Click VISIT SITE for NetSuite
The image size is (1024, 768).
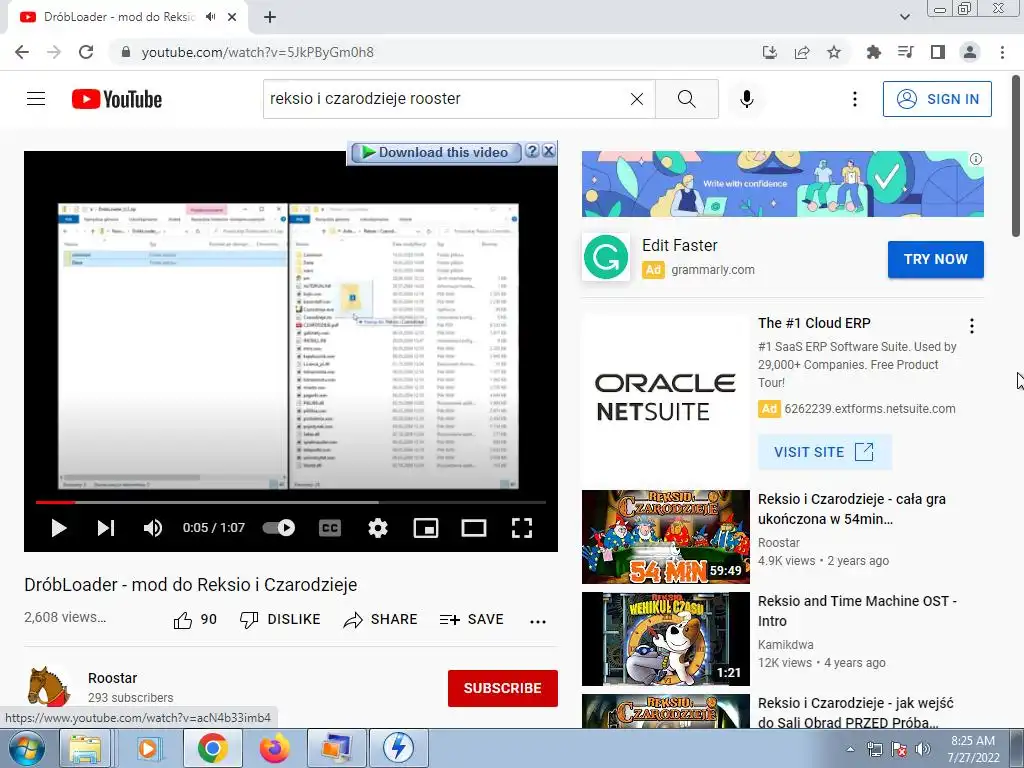tap(824, 452)
